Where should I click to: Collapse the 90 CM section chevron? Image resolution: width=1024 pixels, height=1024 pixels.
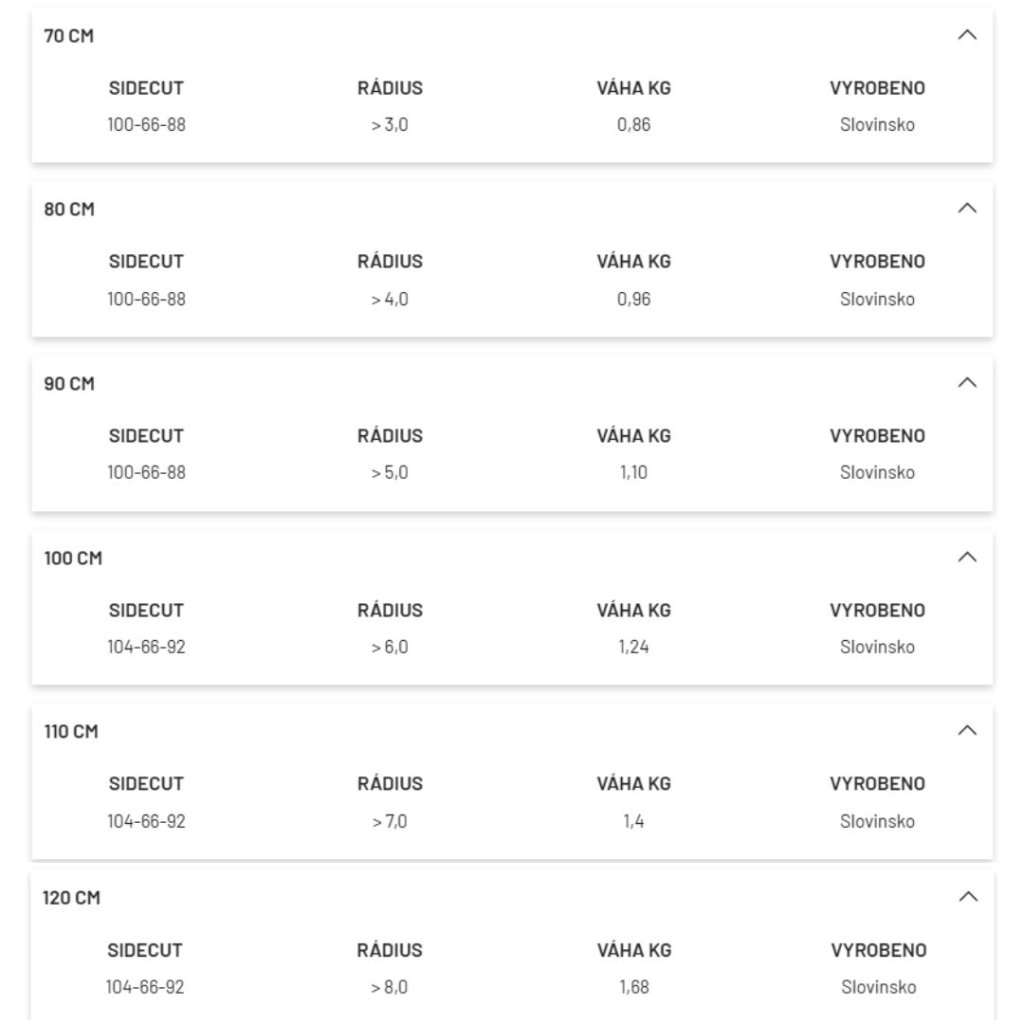[966, 383]
